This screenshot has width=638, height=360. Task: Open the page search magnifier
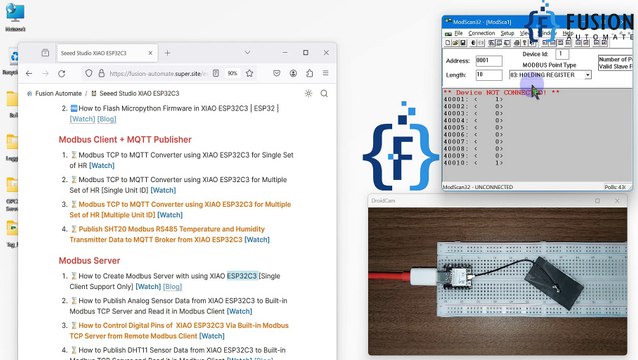pyautogui.click(x=324, y=94)
